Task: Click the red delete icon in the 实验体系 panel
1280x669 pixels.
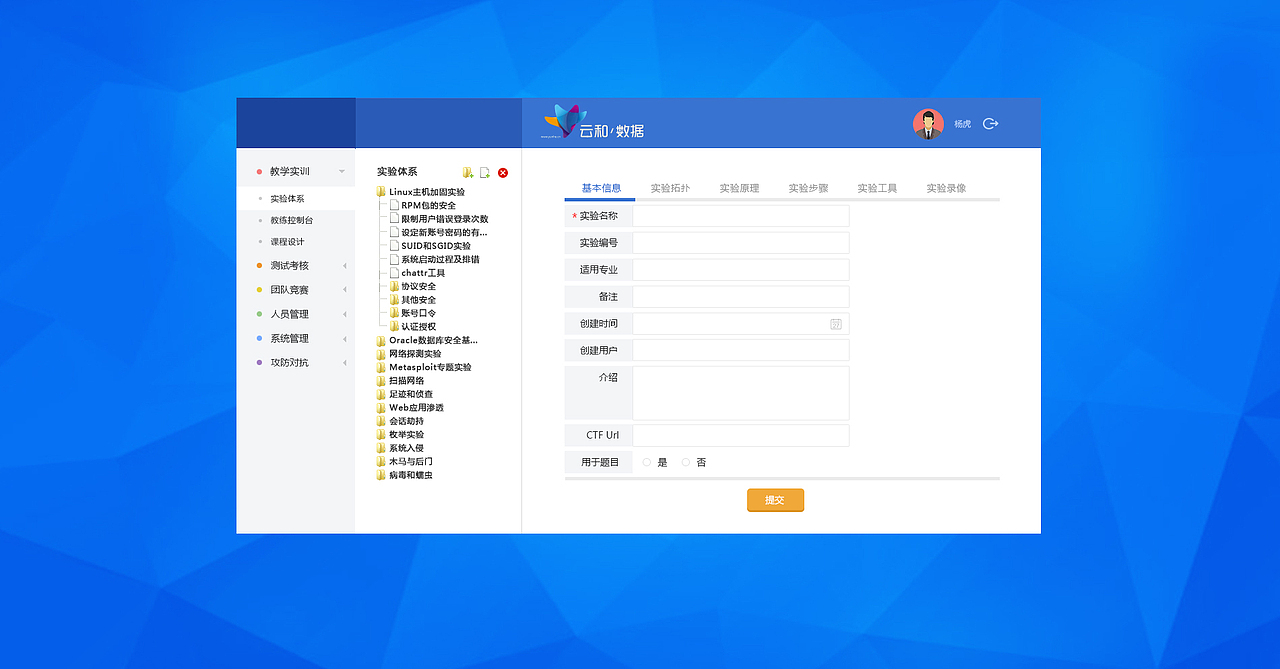Action: 503,172
